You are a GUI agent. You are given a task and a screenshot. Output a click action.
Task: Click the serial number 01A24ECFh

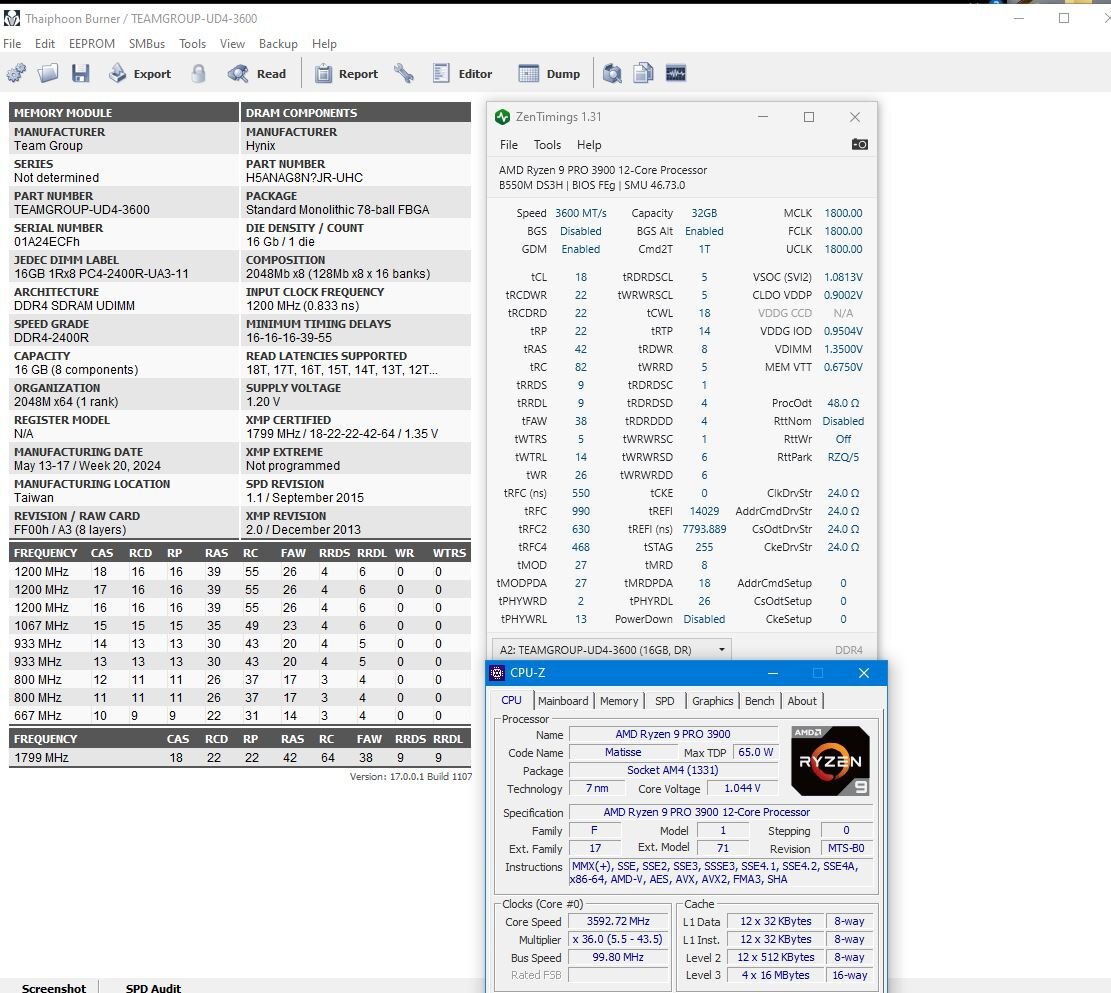(x=47, y=242)
